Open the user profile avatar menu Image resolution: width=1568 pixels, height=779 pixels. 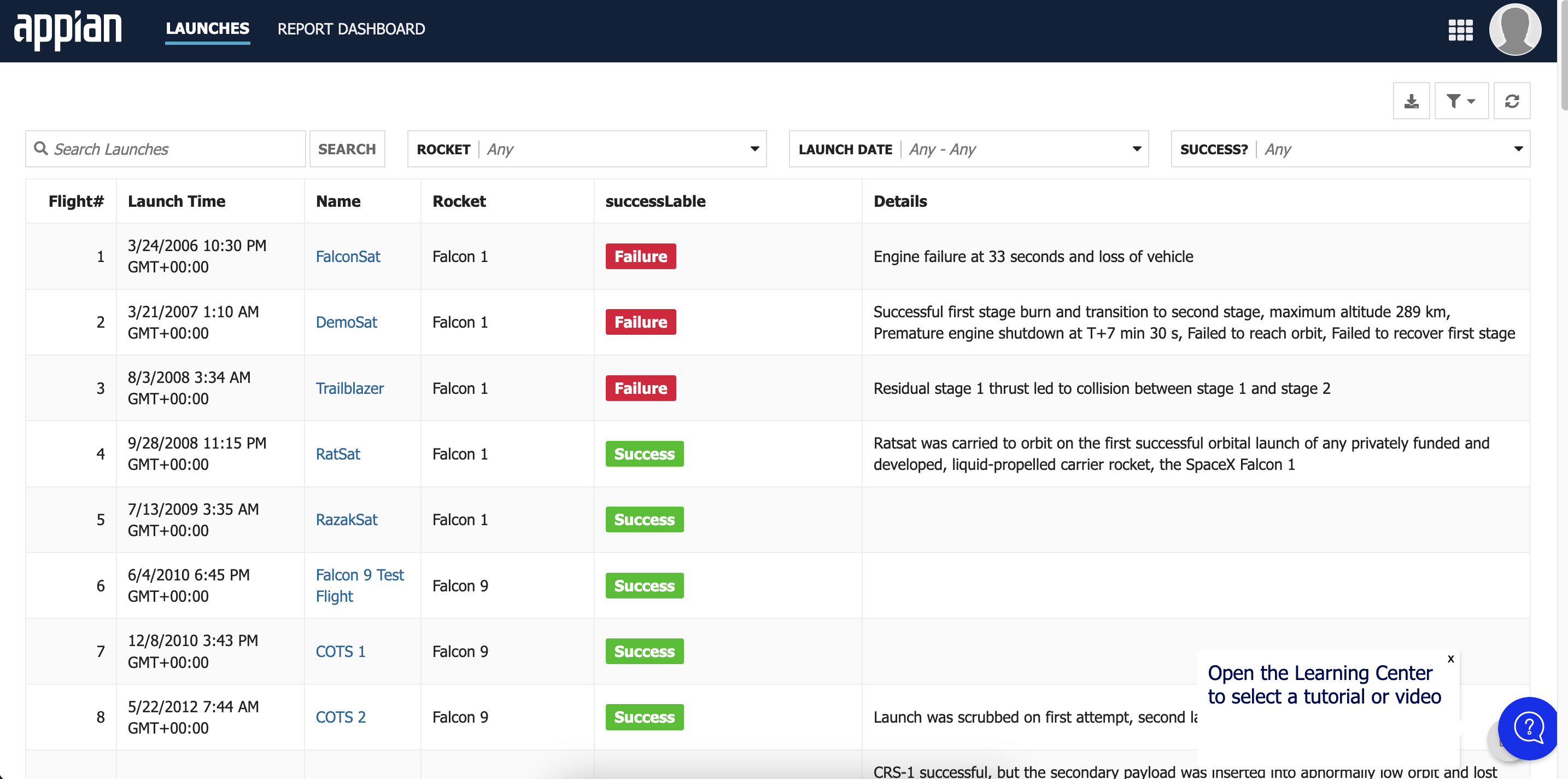[1514, 30]
